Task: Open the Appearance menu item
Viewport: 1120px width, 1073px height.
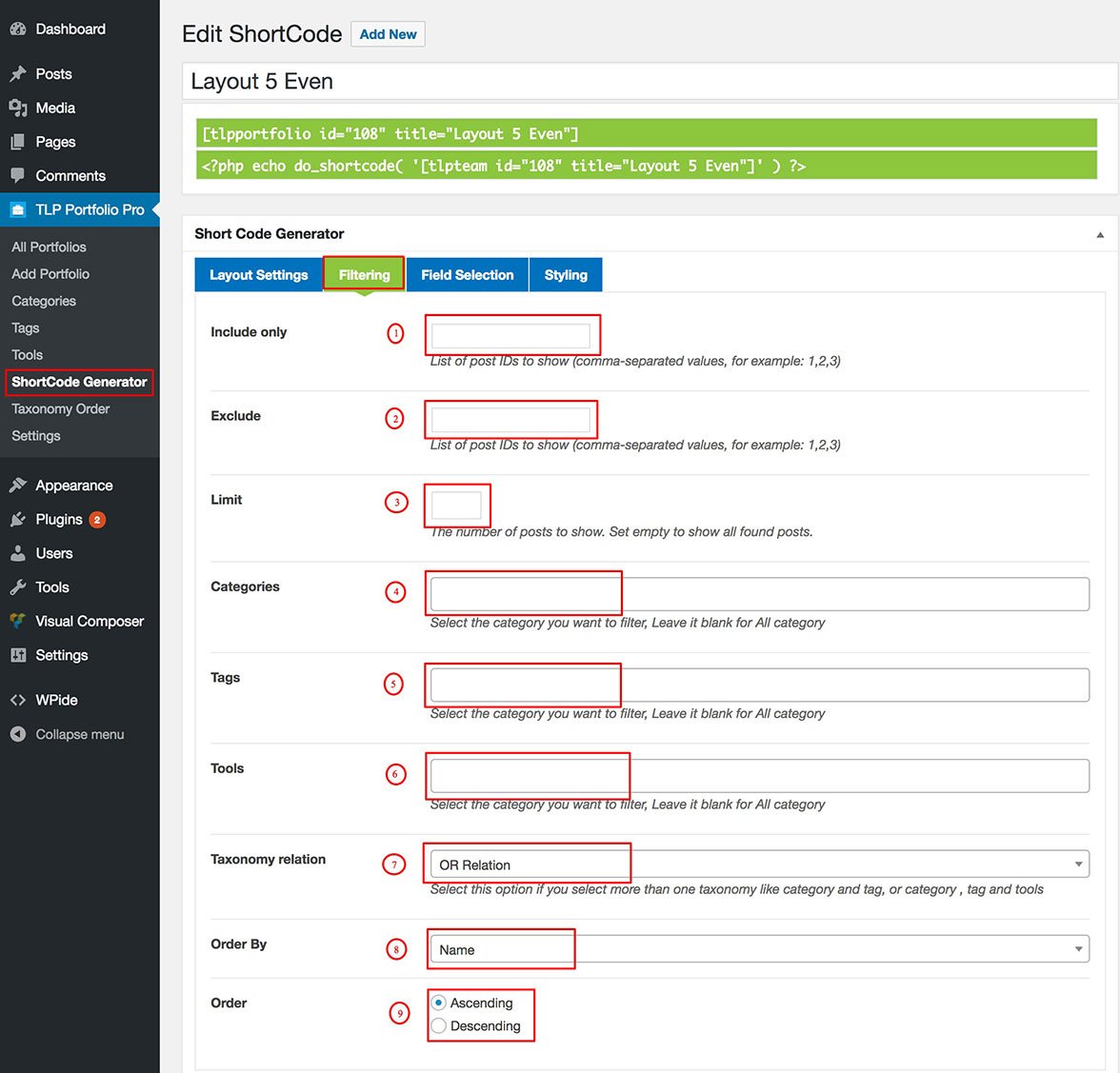Action: pyautogui.click(x=80, y=486)
